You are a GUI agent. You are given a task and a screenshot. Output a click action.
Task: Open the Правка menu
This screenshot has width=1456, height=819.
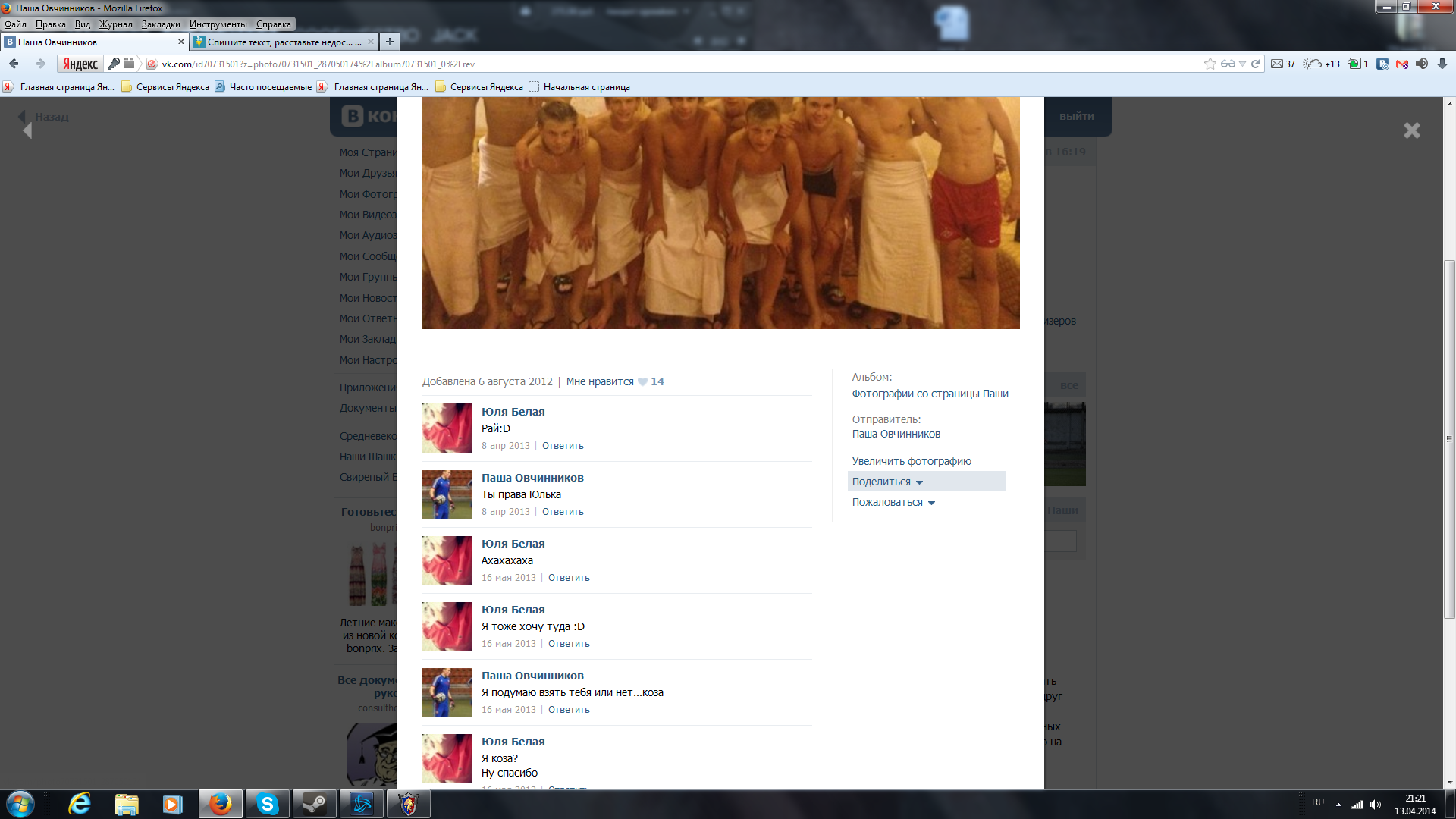(x=50, y=24)
